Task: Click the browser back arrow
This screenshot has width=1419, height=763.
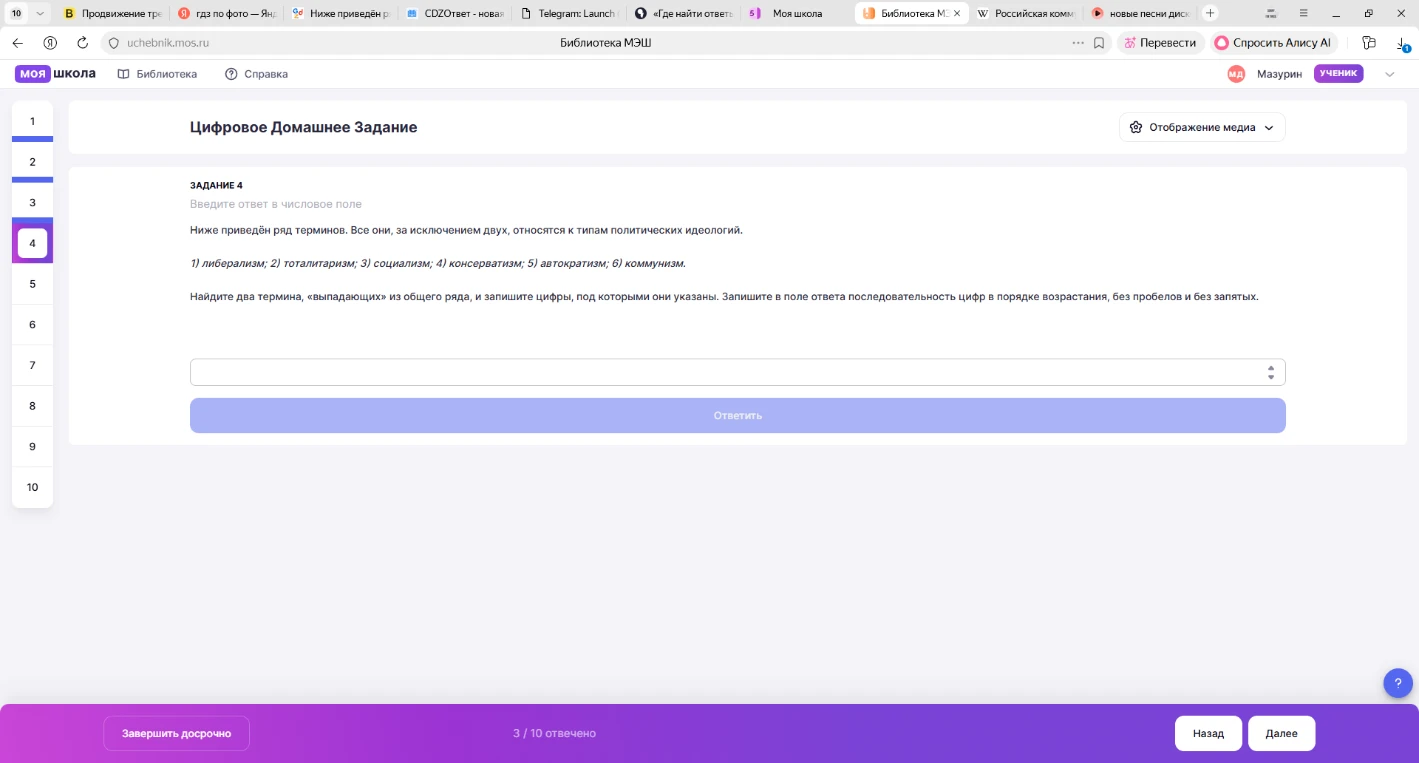Action: [x=17, y=43]
